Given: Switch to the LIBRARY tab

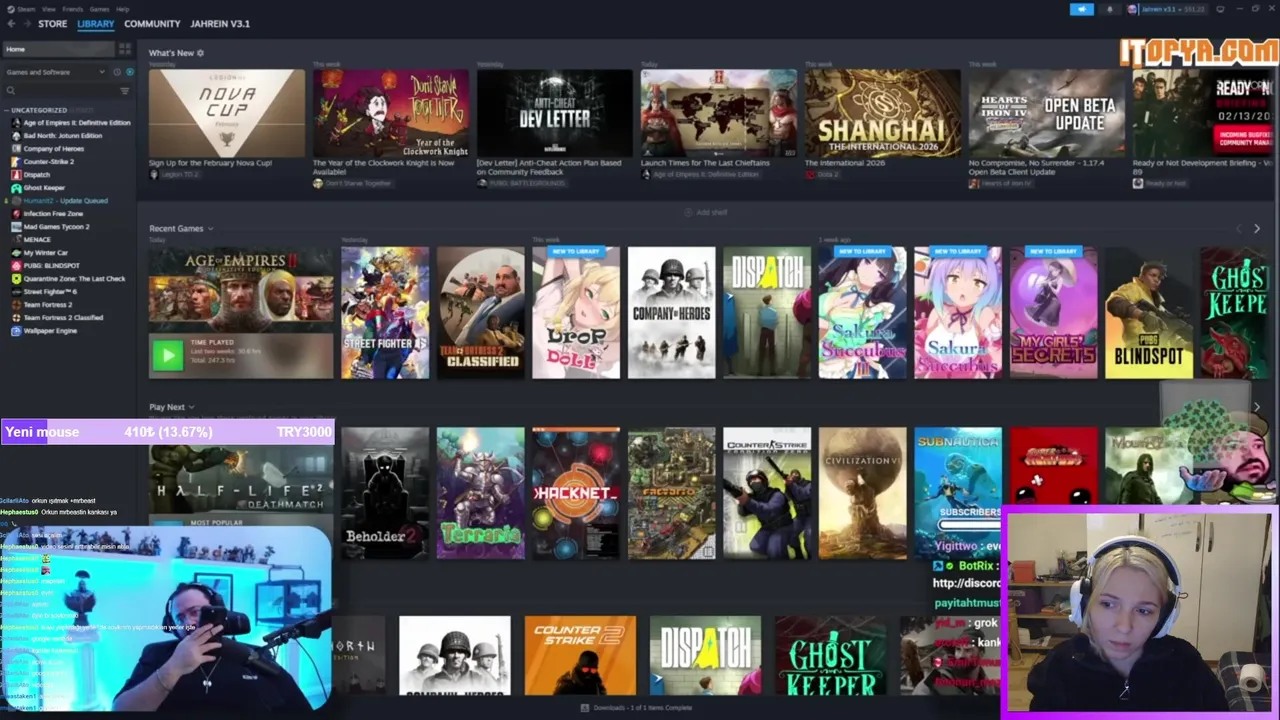Looking at the screenshot, I should click(x=96, y=24).
